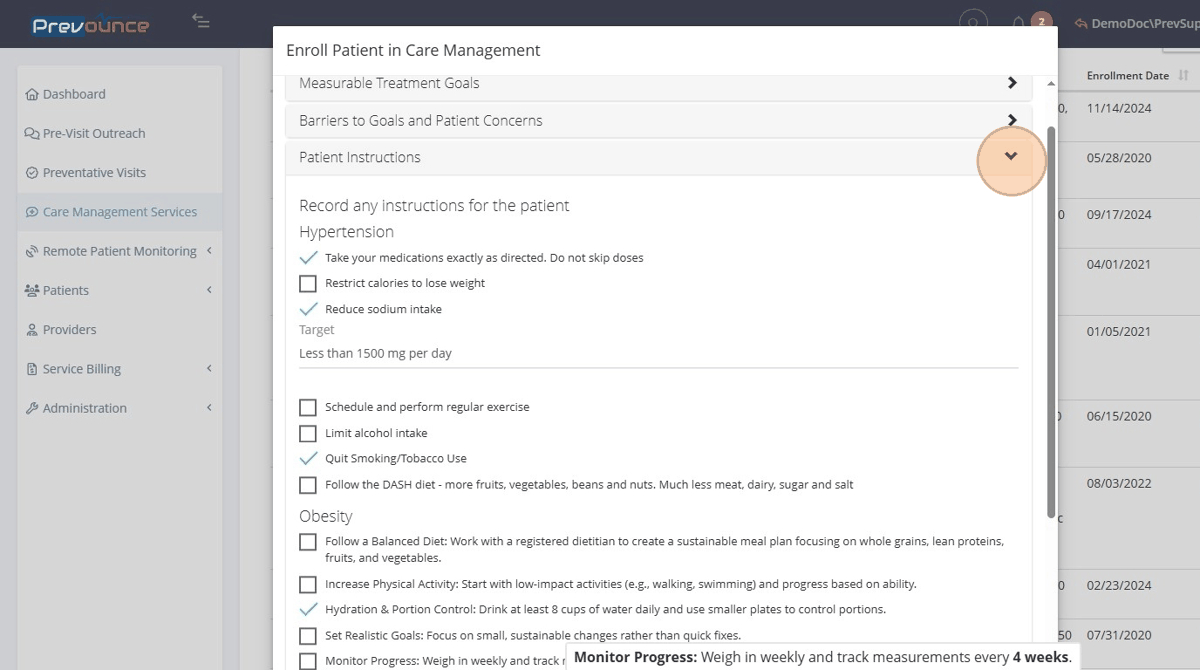Click the sodium Target input field

tap(658, 353)
